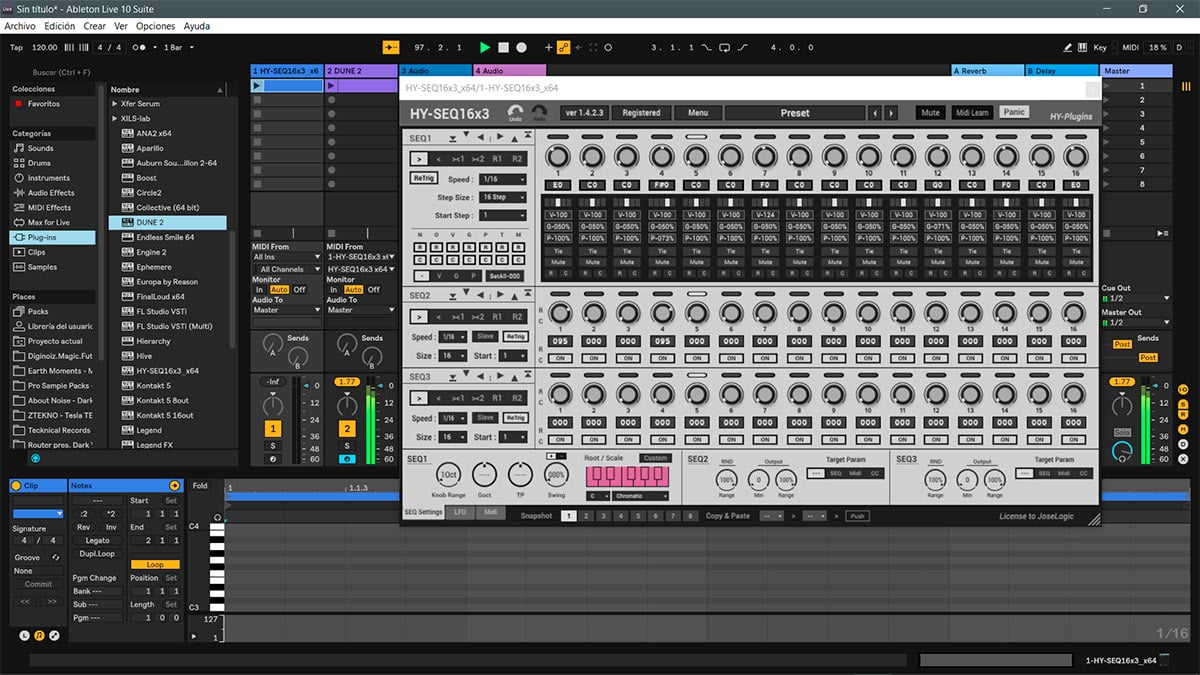Adjust the SEQ1 step 1 knob
The height and width of the screenshot is (675, 1200).
click(x=557, y=157)
